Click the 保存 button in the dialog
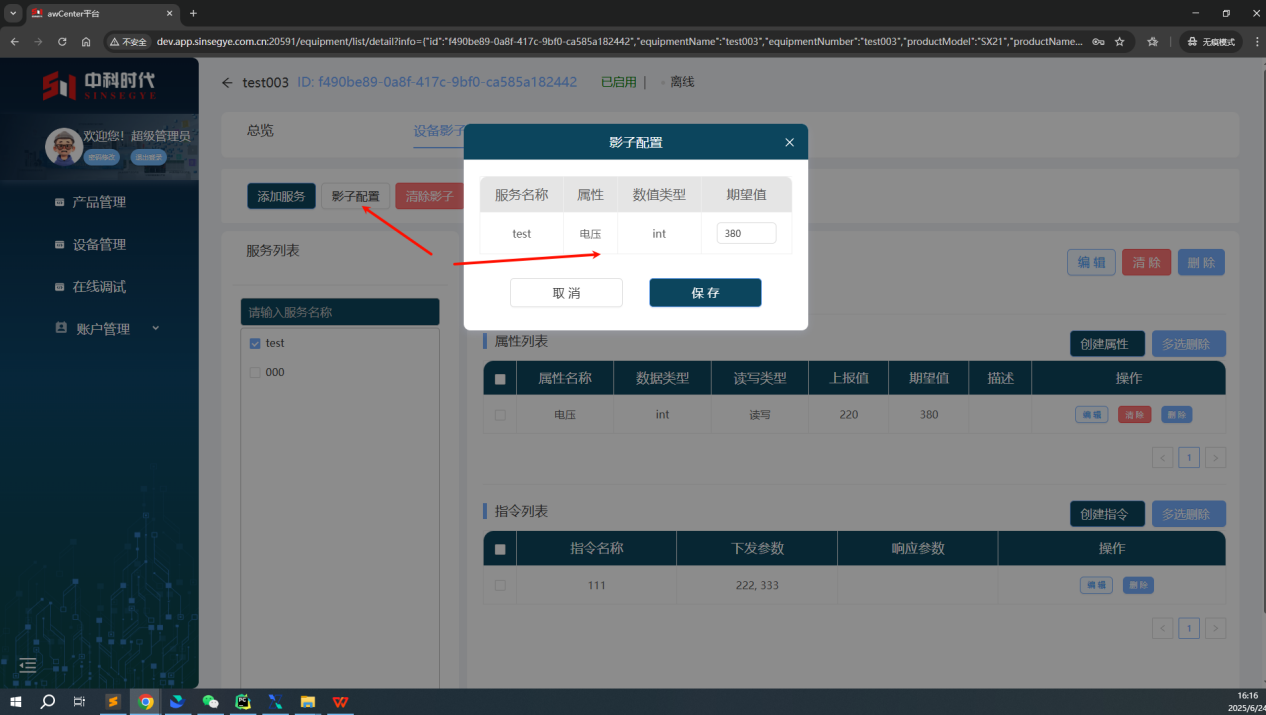1266x715 pixels. (705, 293)
